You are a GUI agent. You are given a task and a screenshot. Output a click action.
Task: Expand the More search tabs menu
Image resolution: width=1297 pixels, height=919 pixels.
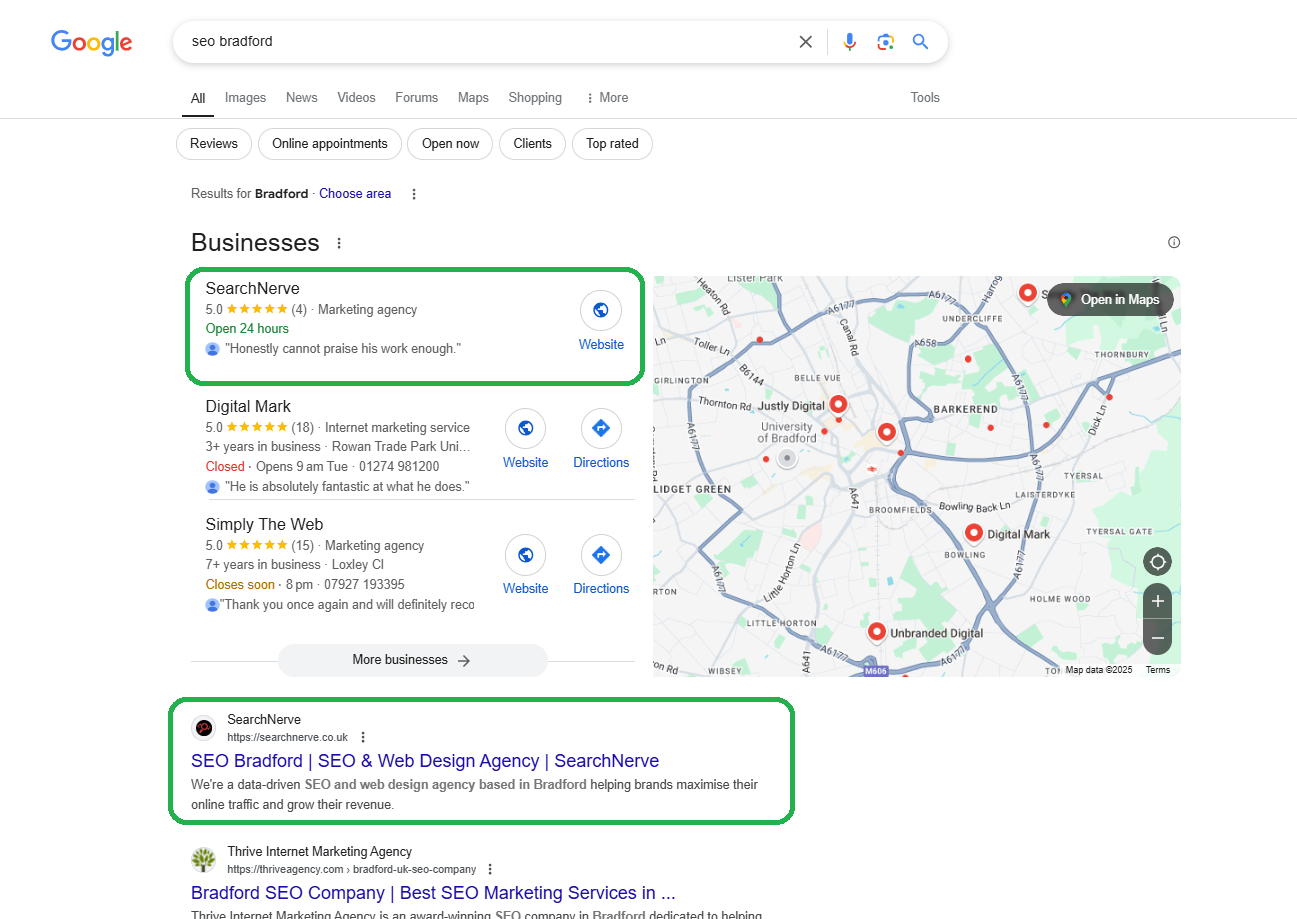(x=607, y=98)
